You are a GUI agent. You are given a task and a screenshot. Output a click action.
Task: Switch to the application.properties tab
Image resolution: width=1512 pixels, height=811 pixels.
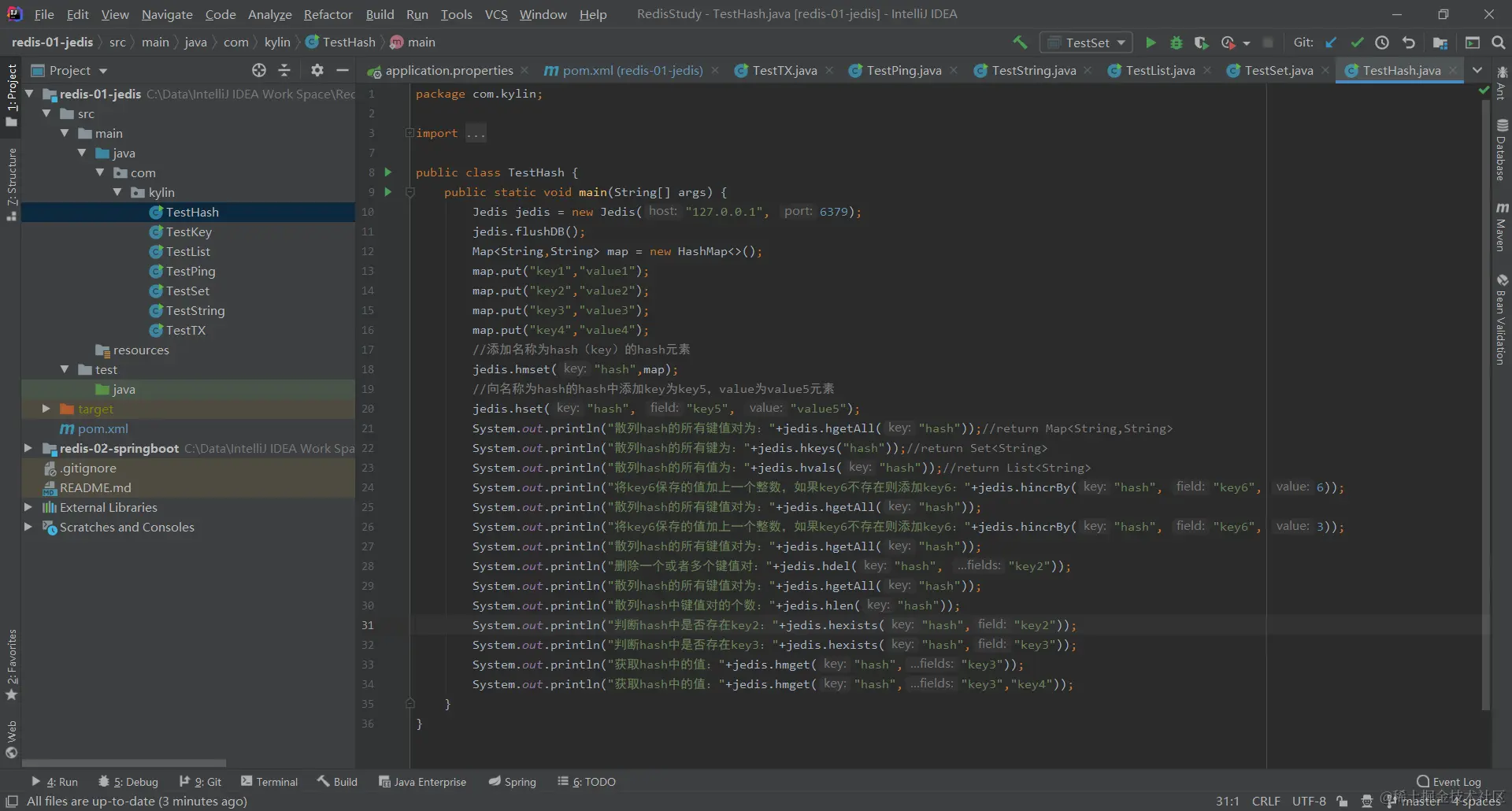(x=448, y=70)
